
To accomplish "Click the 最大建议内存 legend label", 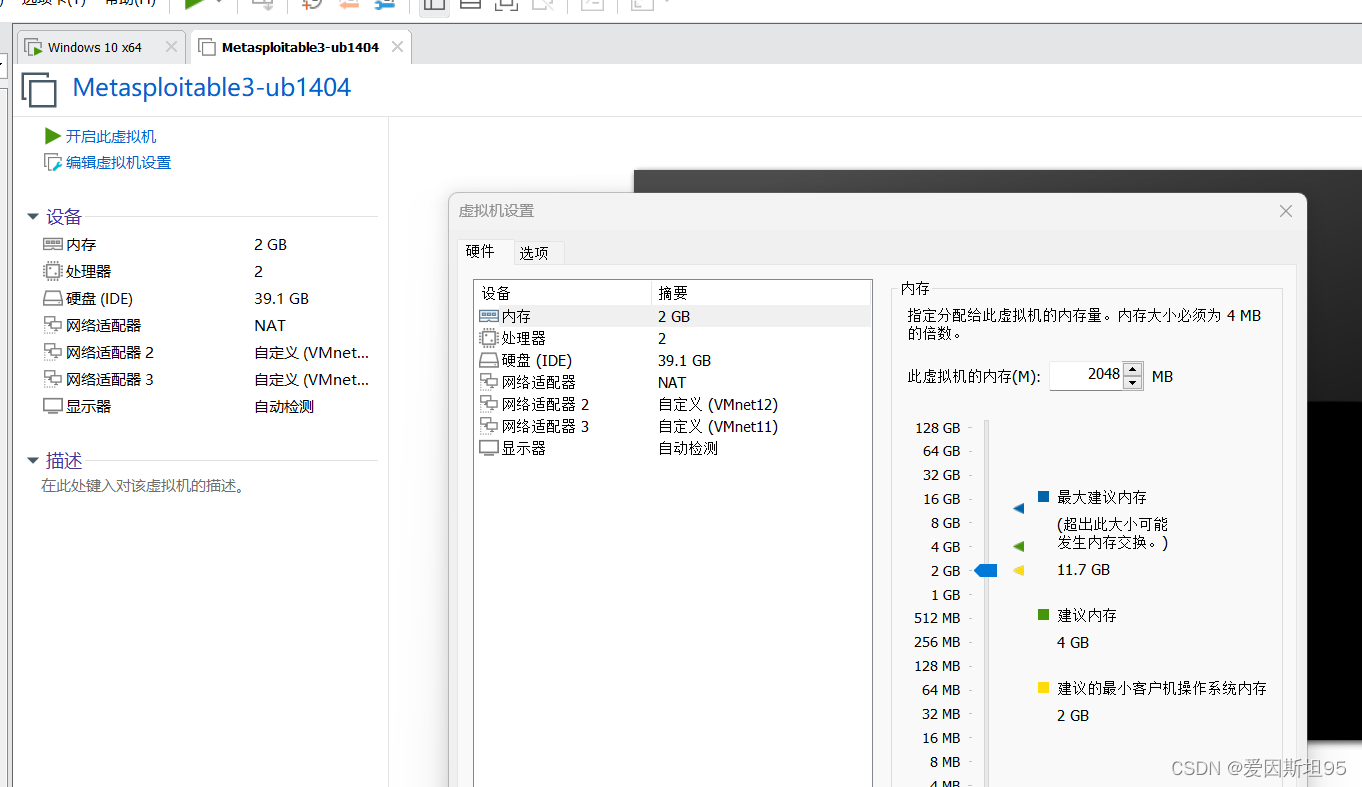I will point(1102,497).
